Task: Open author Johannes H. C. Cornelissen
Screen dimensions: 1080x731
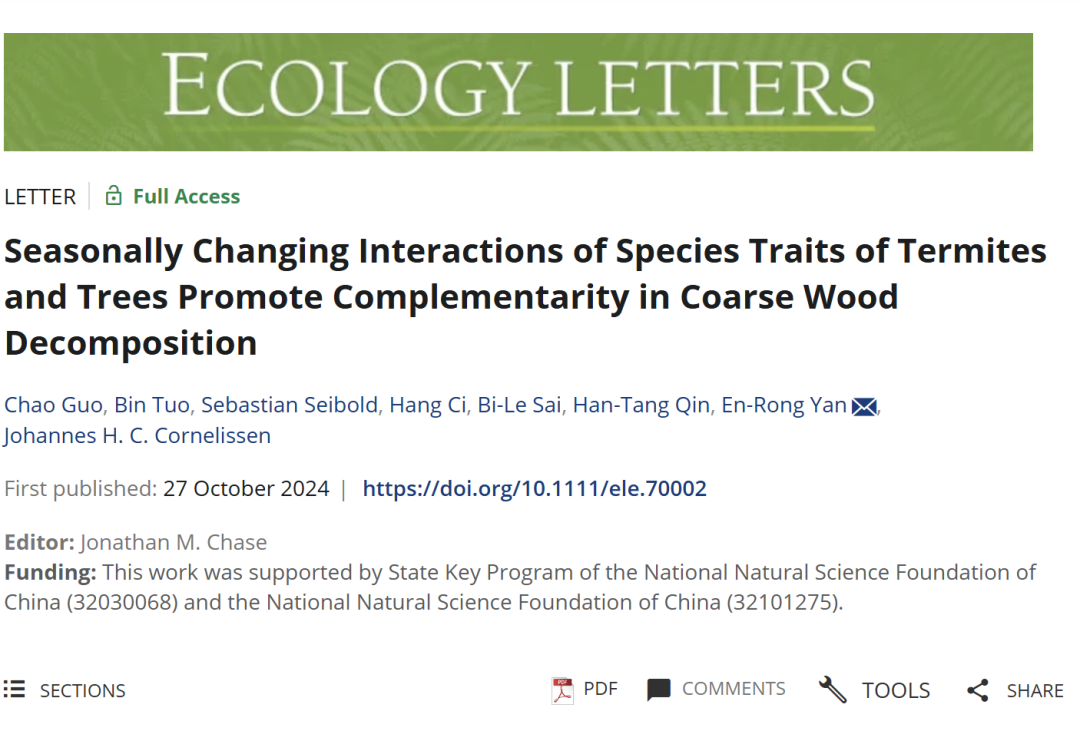Action: (x=137, y=436)
